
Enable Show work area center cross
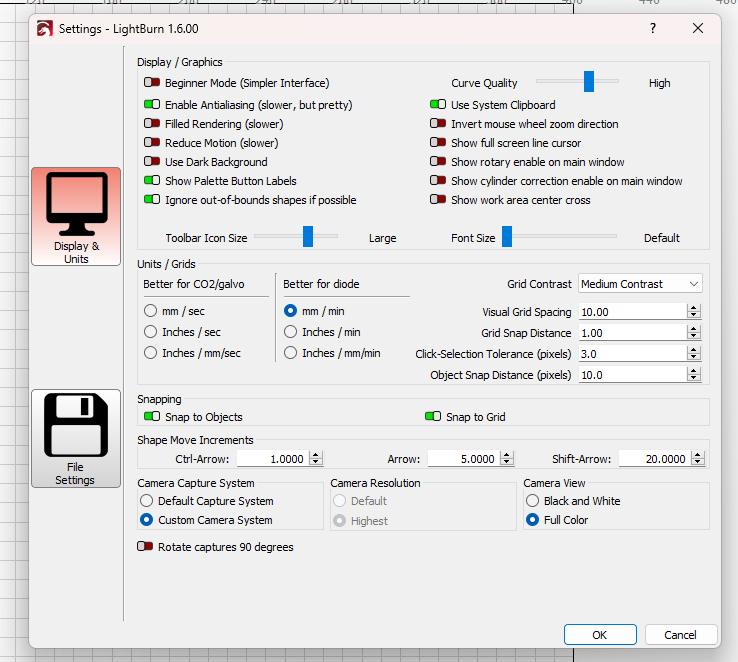click(x=438, y=200)
